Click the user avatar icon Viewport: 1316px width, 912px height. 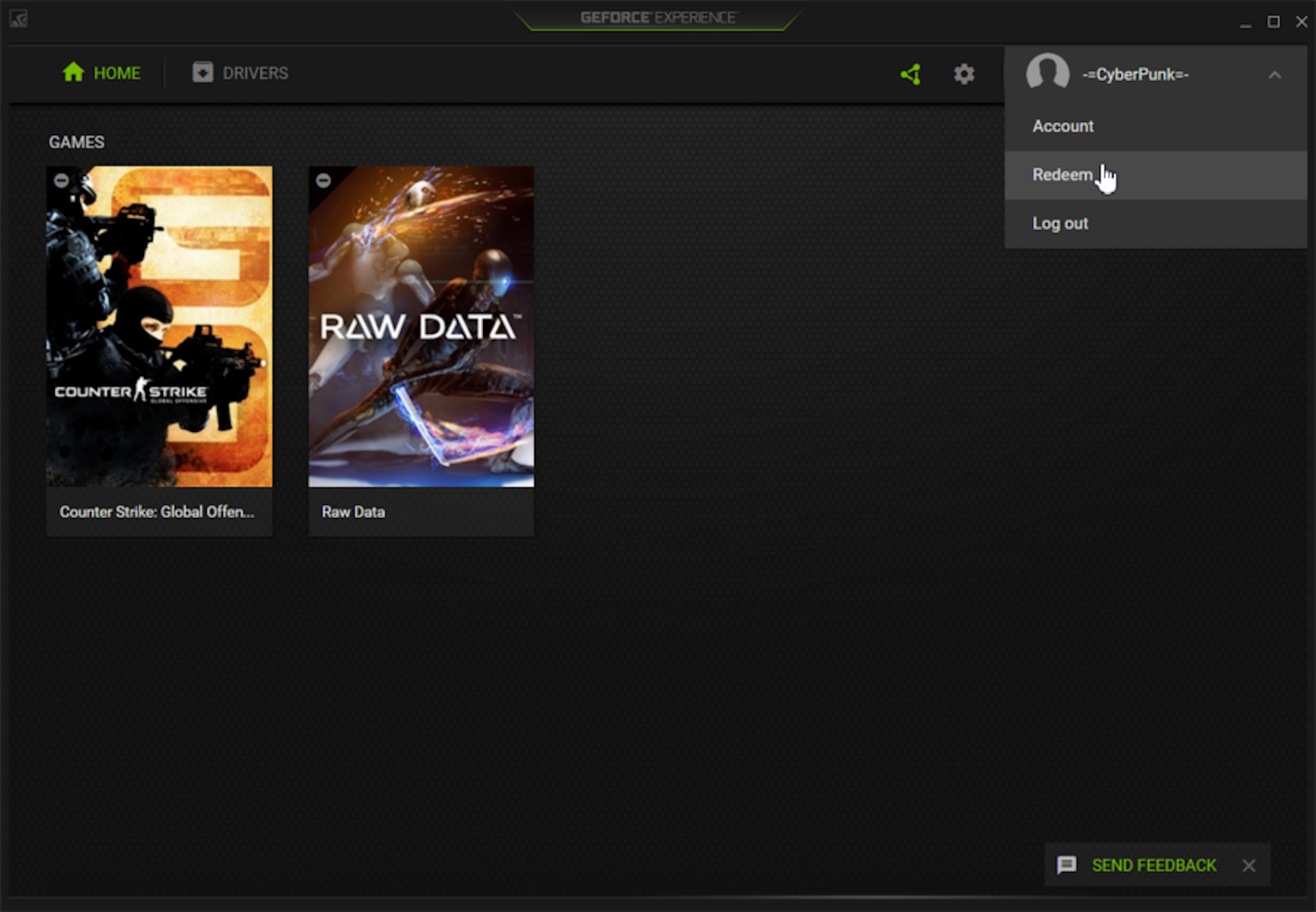point(1047,73)
